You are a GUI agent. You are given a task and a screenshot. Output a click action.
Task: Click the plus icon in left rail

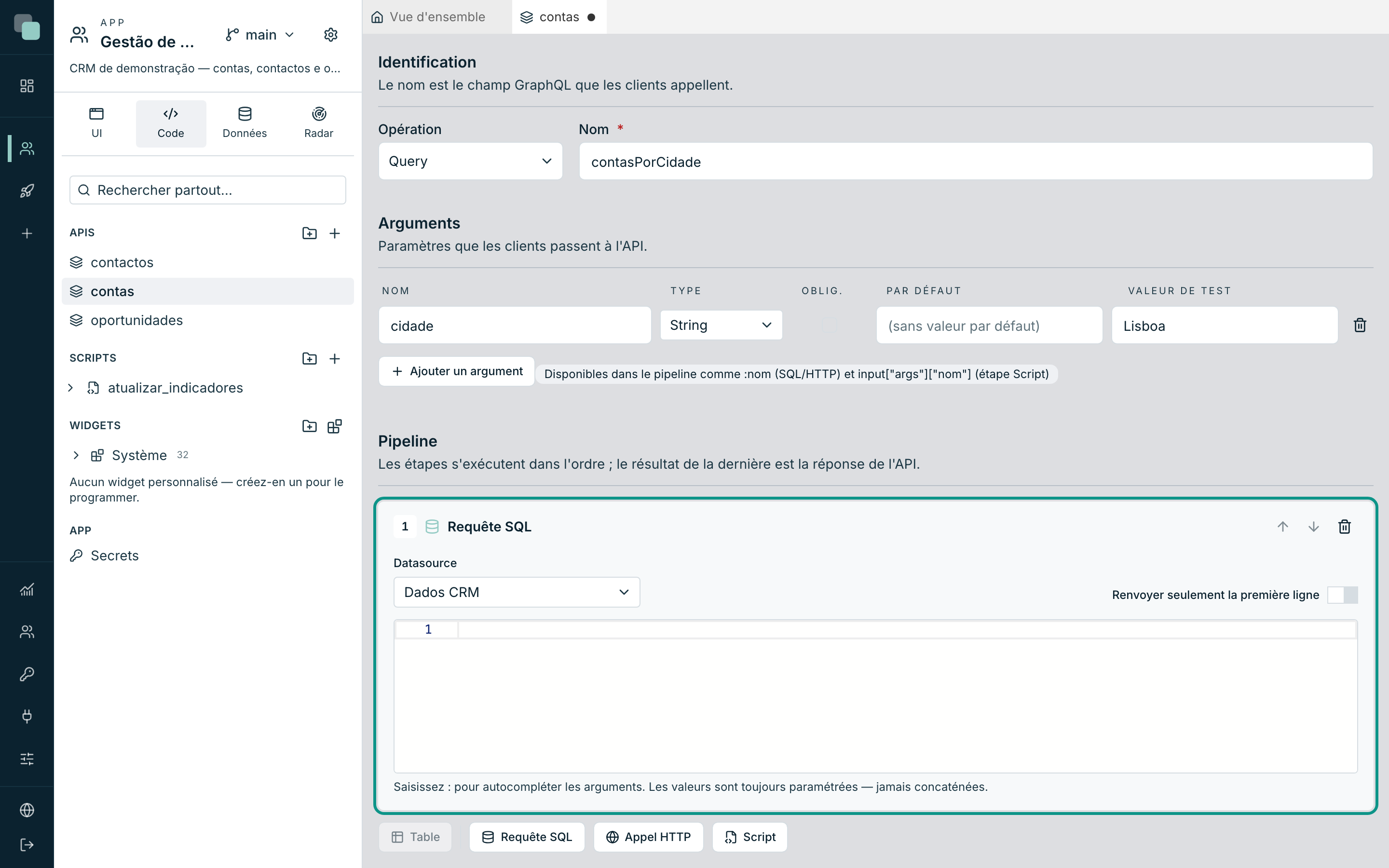(27, 233)
